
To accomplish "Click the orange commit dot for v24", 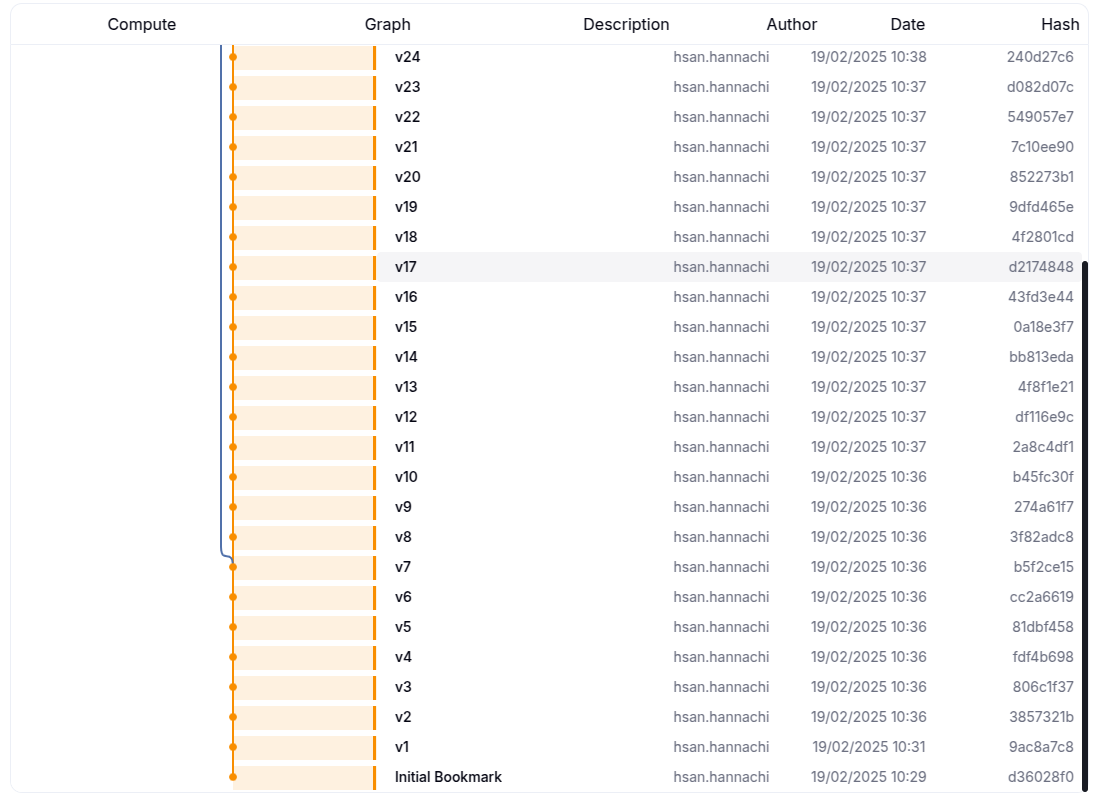I will [x=233, y=57].
